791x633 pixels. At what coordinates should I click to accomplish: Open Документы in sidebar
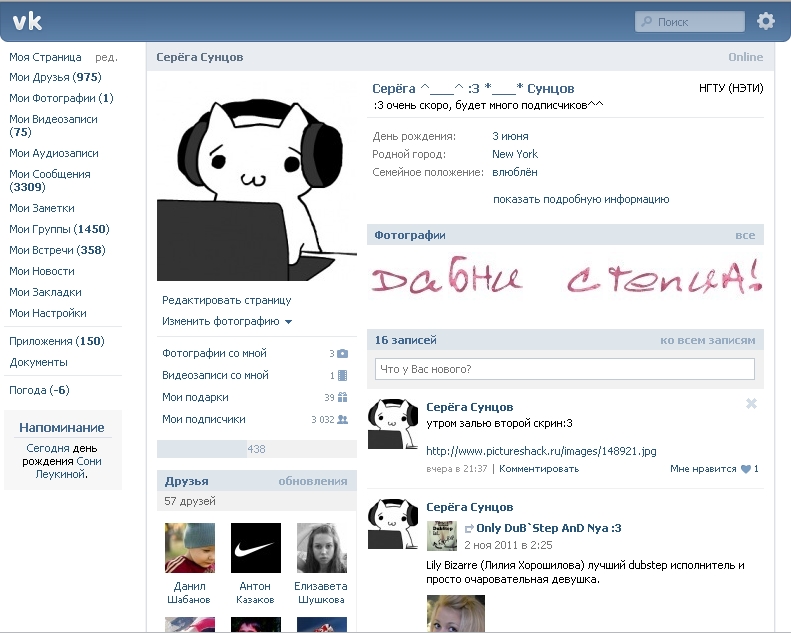pyautogui.click(x=38, y=362)
